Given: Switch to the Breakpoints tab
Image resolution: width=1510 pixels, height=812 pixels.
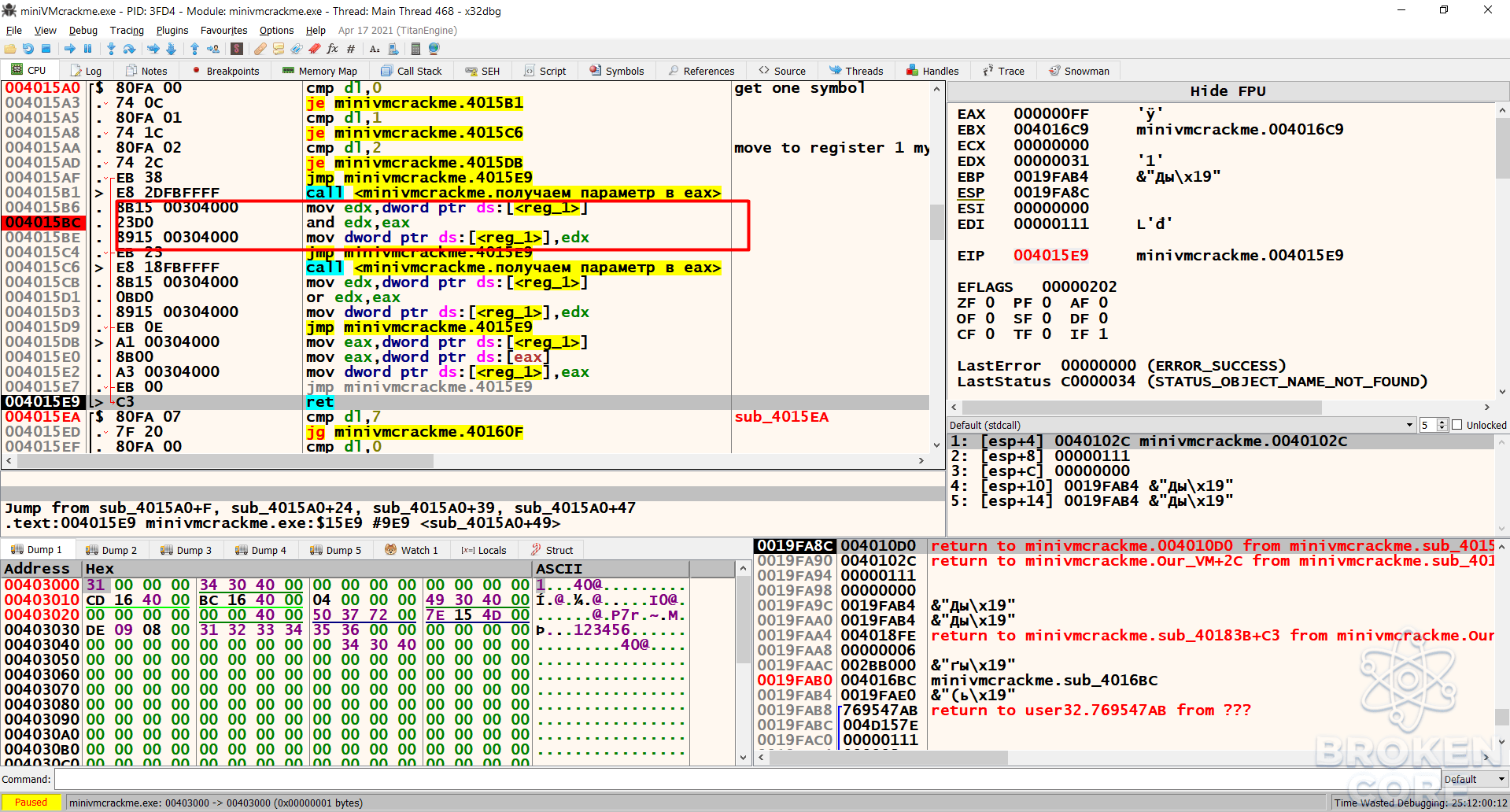Looking at the screenshot, I should (x=226, y=71).
